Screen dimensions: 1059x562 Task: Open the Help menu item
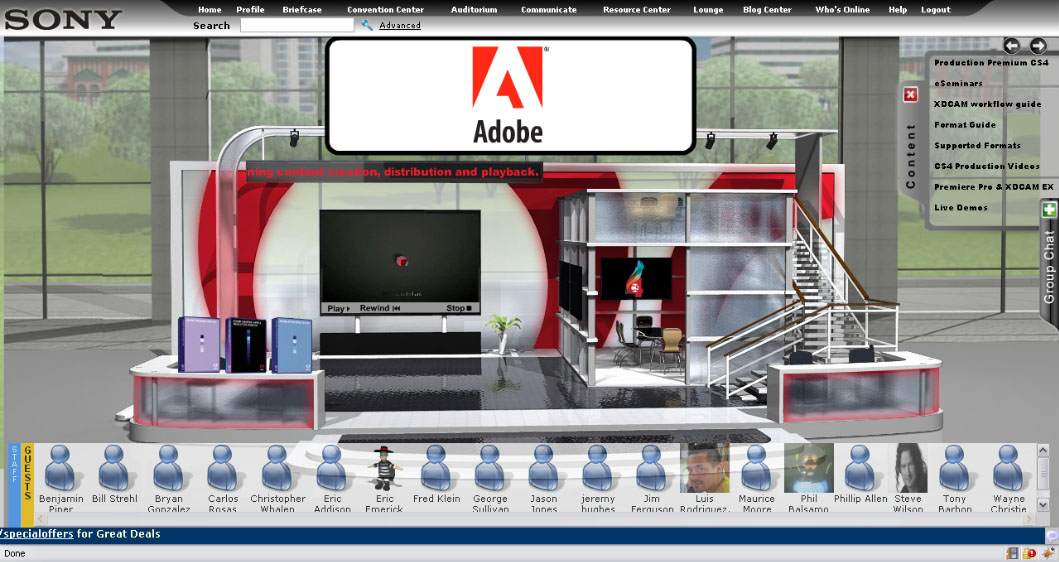pos(898,9)
